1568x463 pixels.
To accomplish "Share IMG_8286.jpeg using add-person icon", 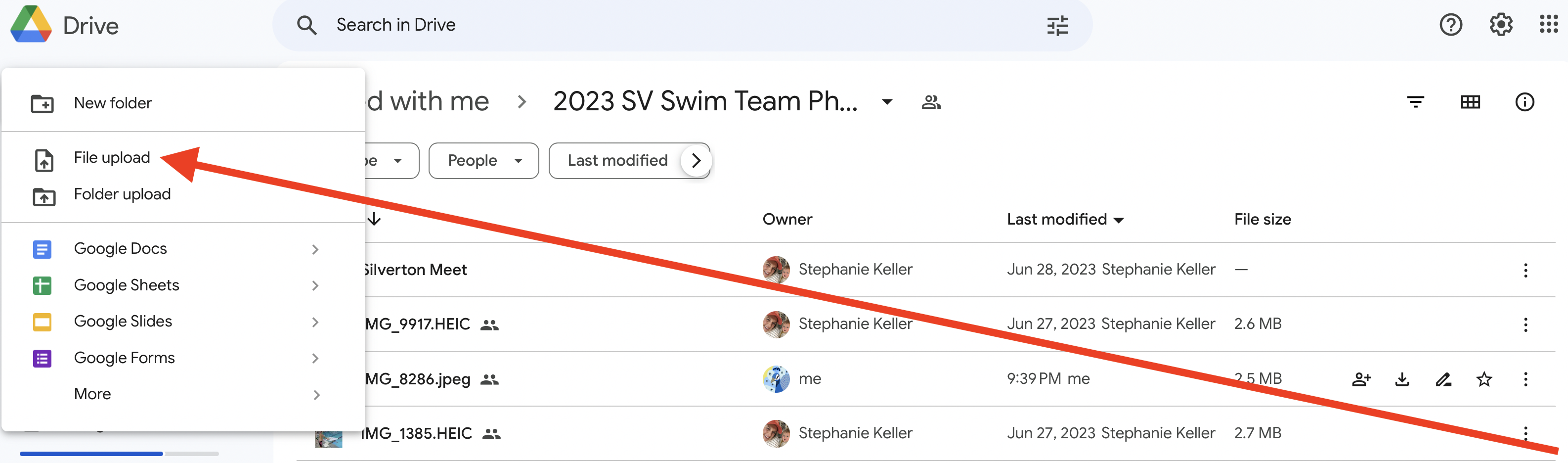I will 1361,379.
